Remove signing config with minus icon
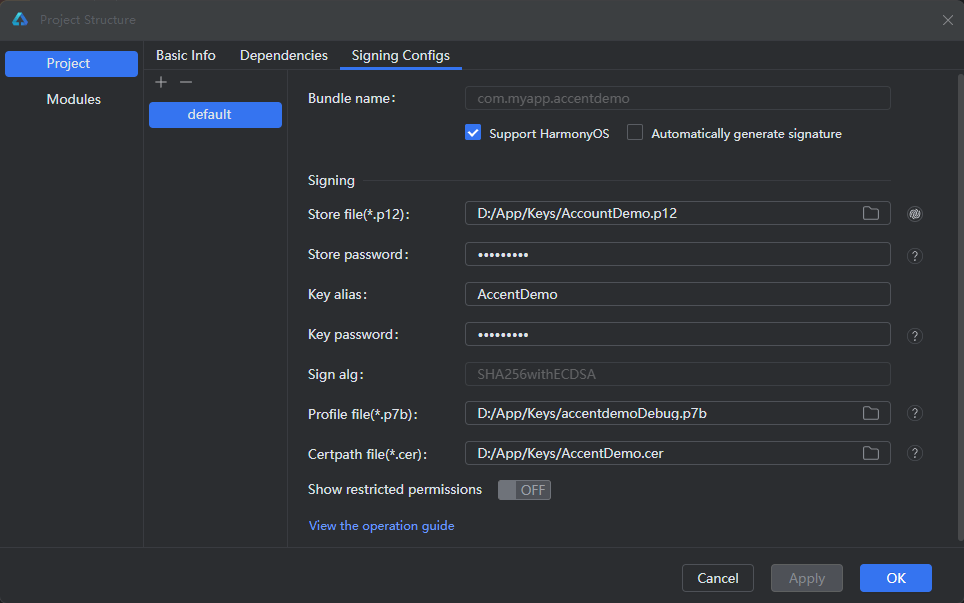Screen dimensions: 964x603 185,82
